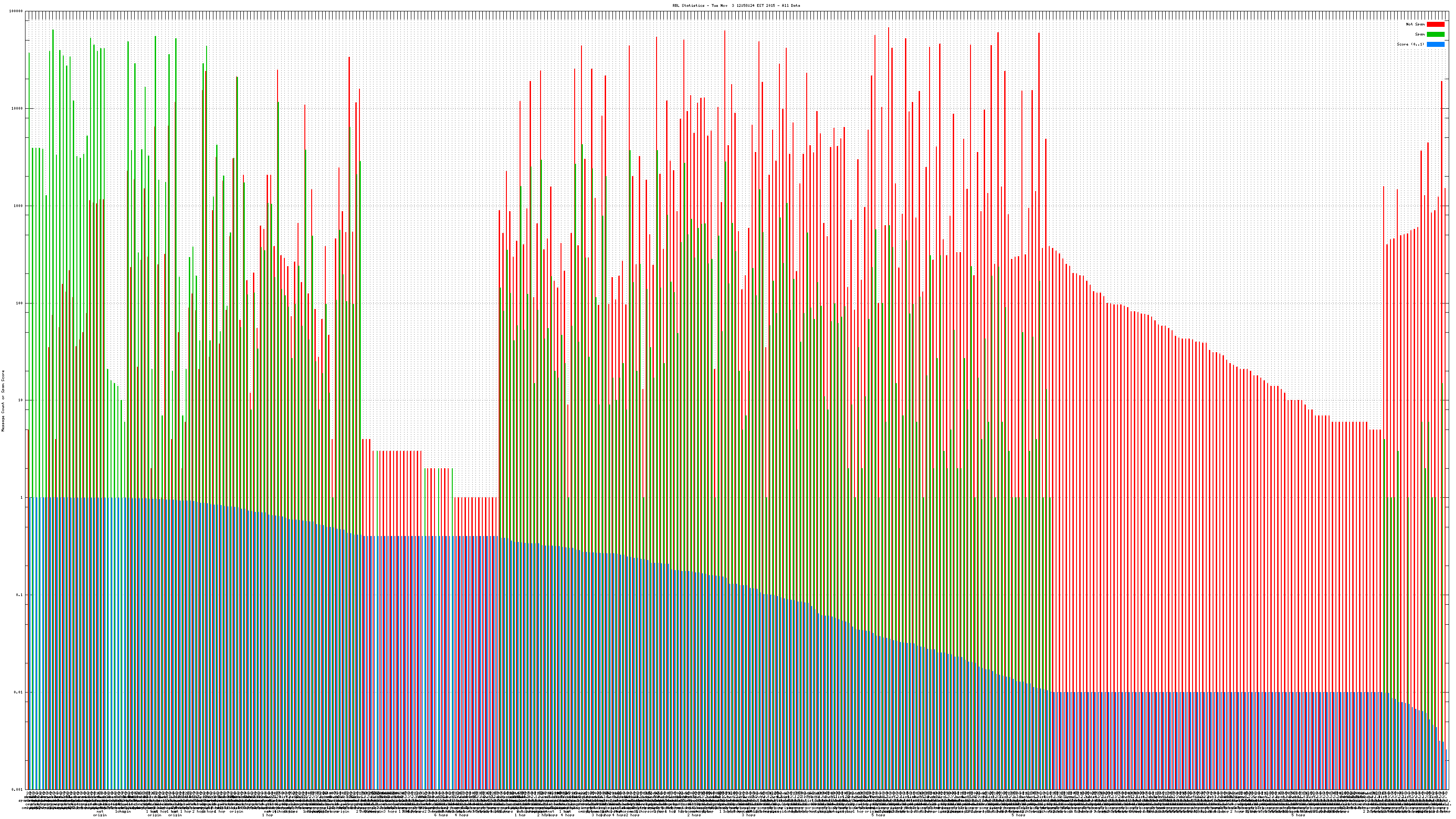This screenshot has width=1456, height=819.
Task: Click the 0.01 y-axis tick label
Action: coord(19,692)
